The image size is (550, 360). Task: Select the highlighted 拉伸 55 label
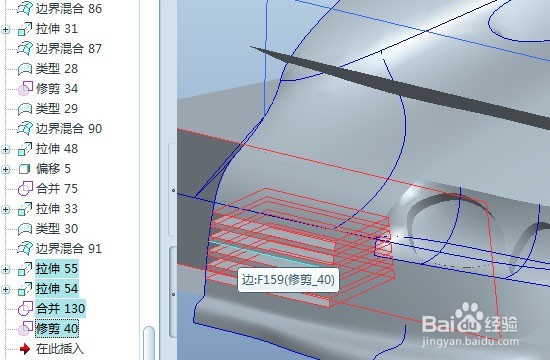57,269
